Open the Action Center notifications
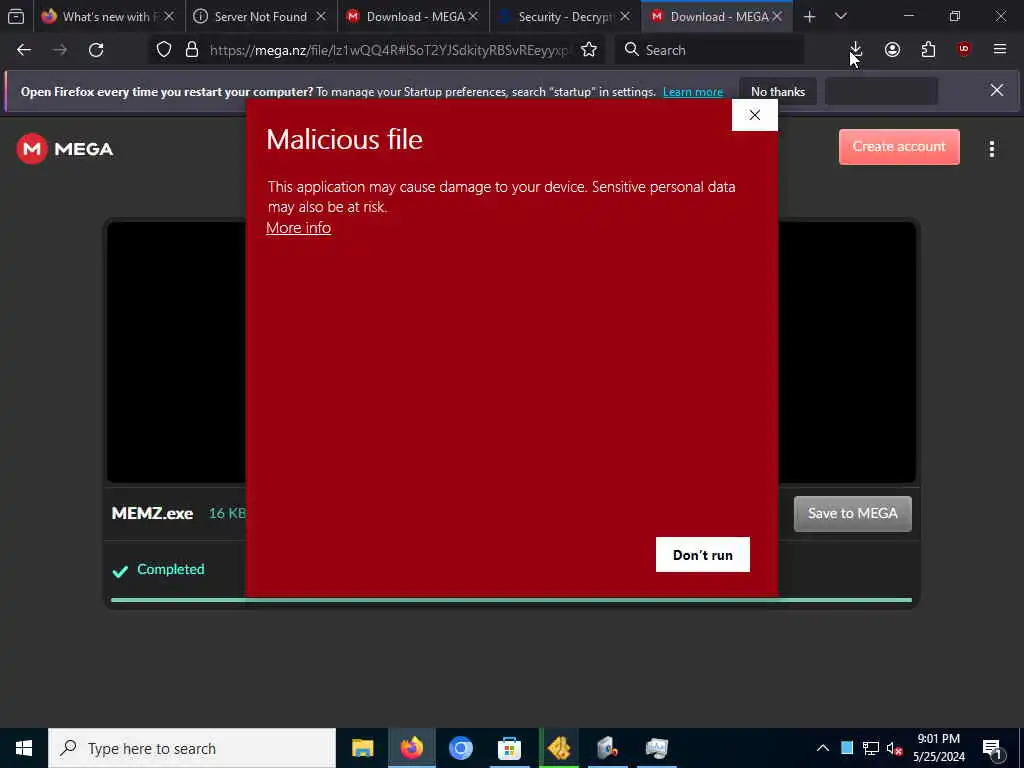 (991, 749)
